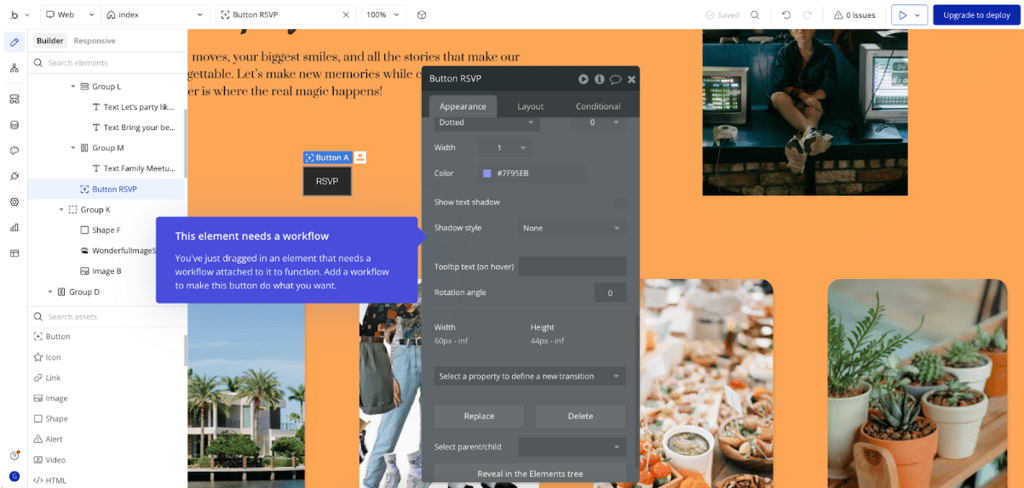Screen dimensions: 1024x488
Task: Open the Data tab database icon
Action: 14,125
